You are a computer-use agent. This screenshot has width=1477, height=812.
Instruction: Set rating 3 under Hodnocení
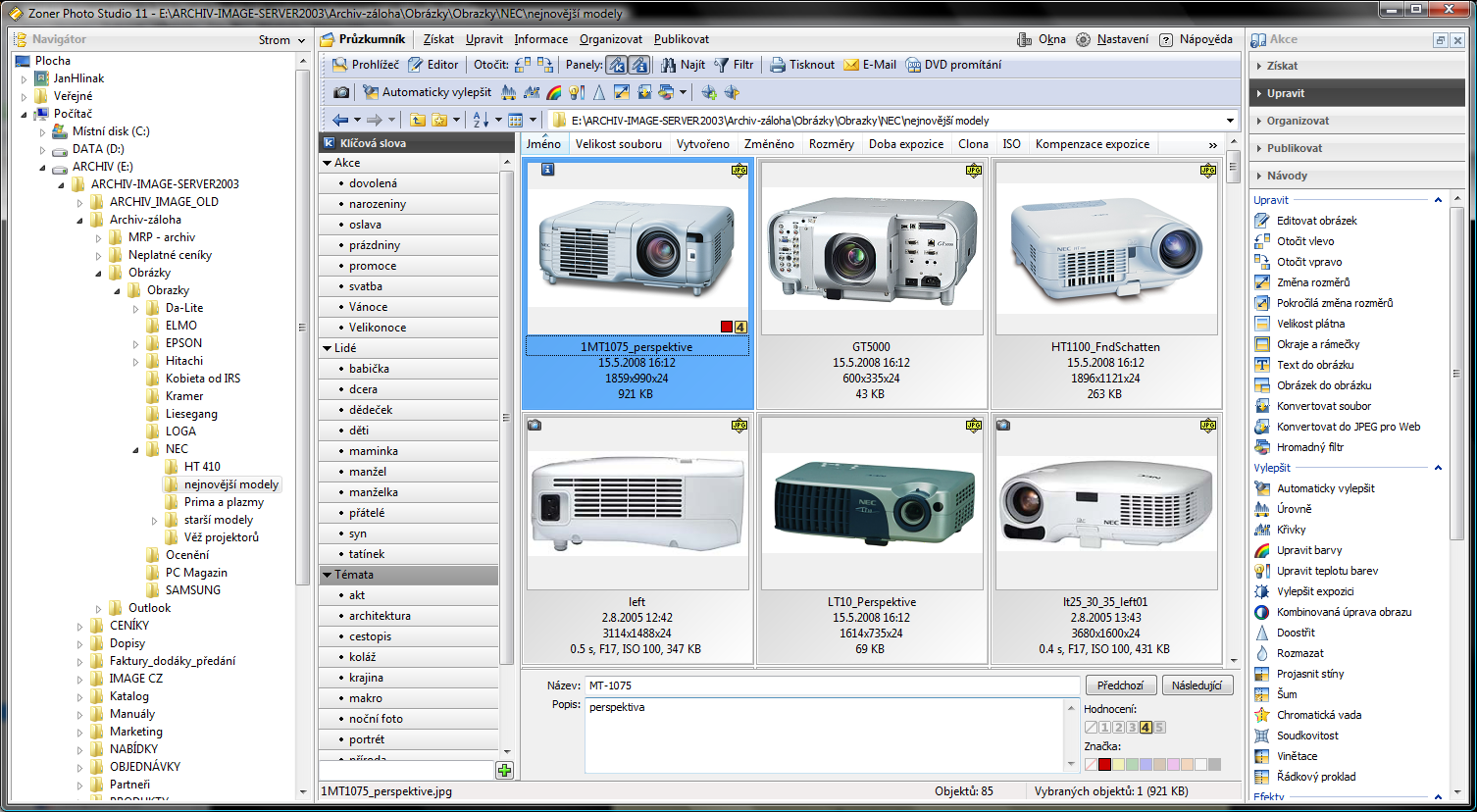[x=1132, y=728]
